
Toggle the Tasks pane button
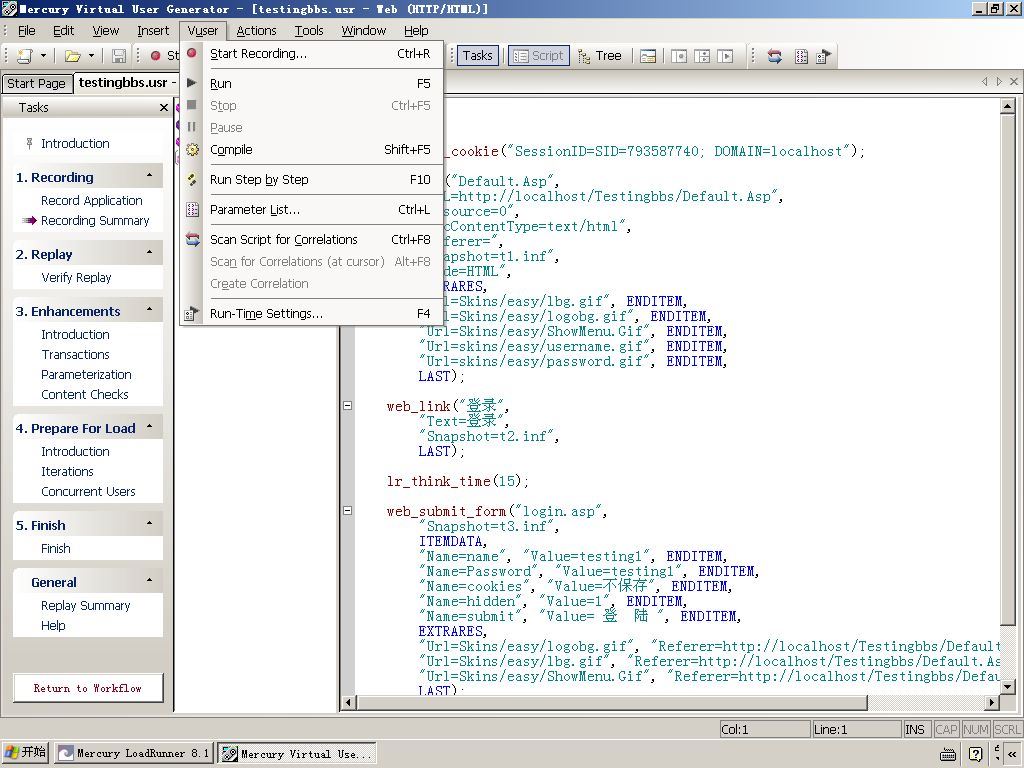[477, 56]
